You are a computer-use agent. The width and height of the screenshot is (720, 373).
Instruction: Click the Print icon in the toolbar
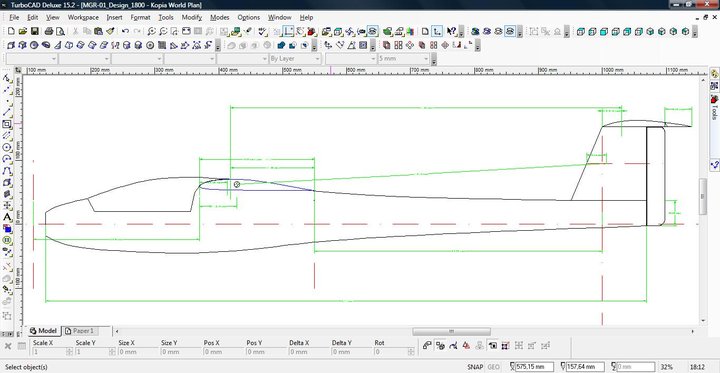click(x=48, y=31)
